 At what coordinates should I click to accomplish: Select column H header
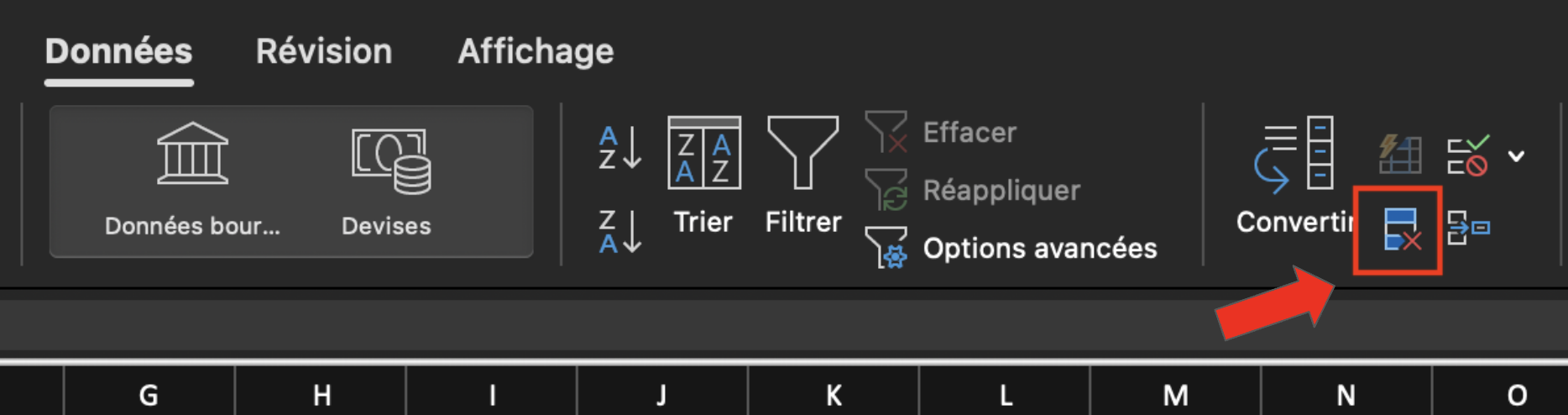click(x=321, y=394)
